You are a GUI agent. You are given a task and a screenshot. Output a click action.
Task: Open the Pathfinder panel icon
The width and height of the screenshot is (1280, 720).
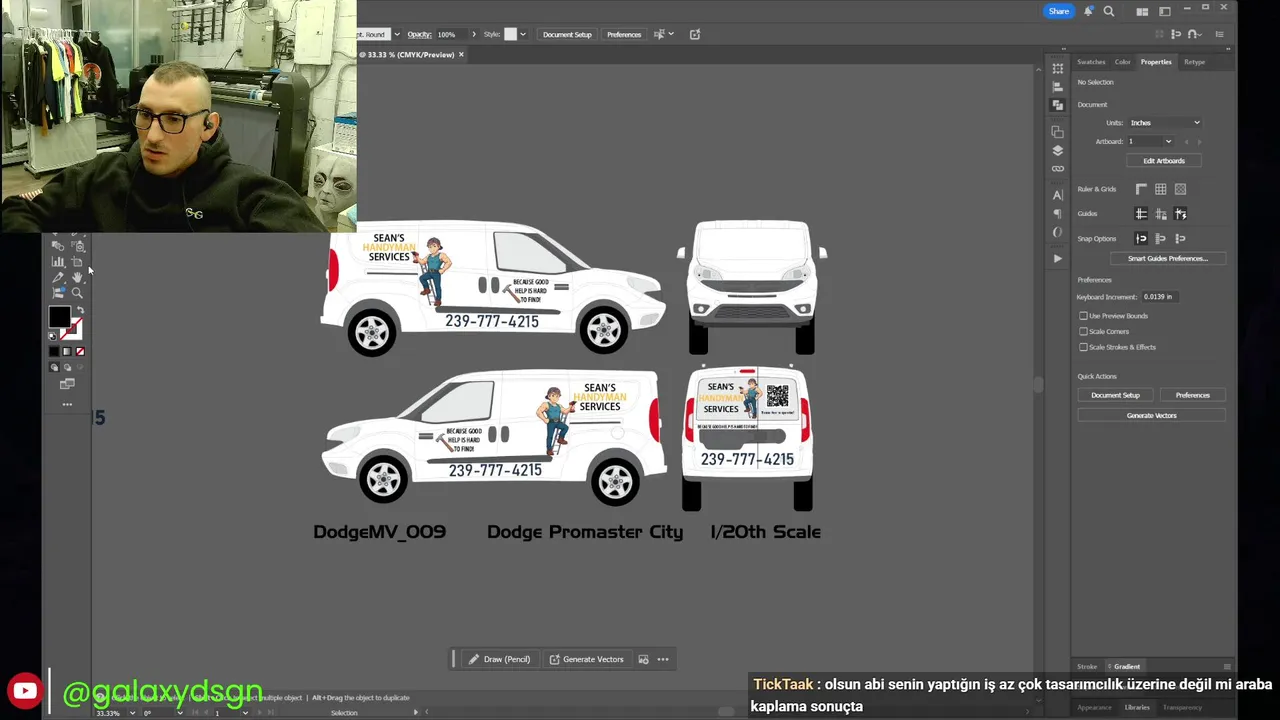pos(1058,105)
